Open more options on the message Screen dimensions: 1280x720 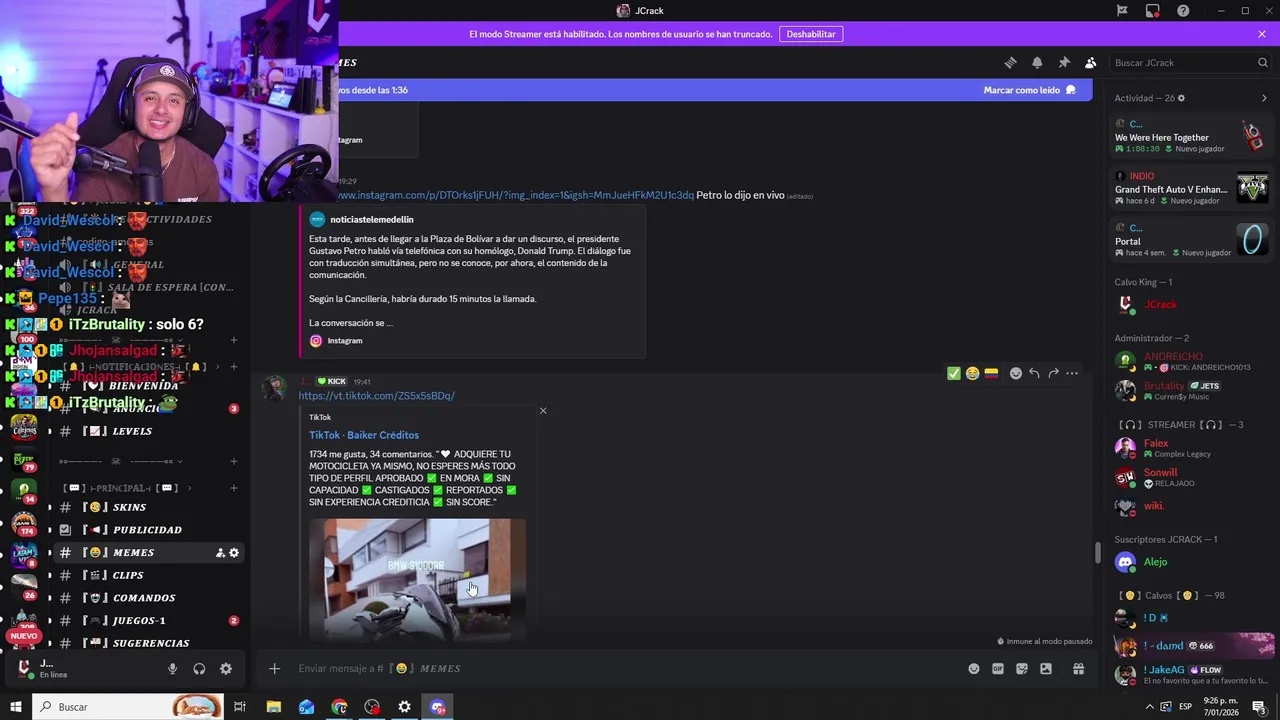1072,373
